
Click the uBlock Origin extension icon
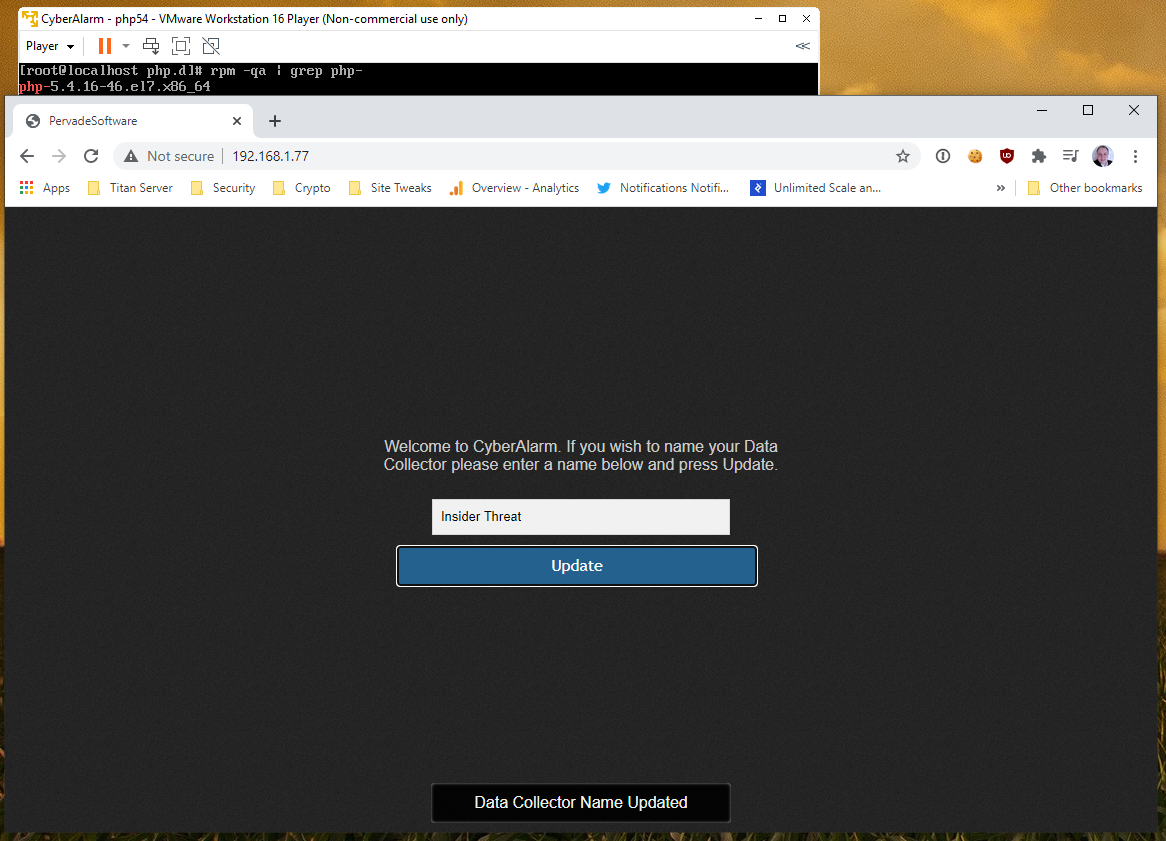tap(1007, 156)
